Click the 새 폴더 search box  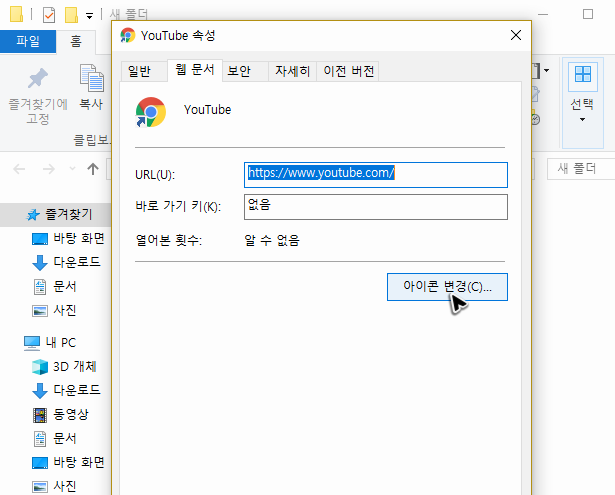click(580, 169)
